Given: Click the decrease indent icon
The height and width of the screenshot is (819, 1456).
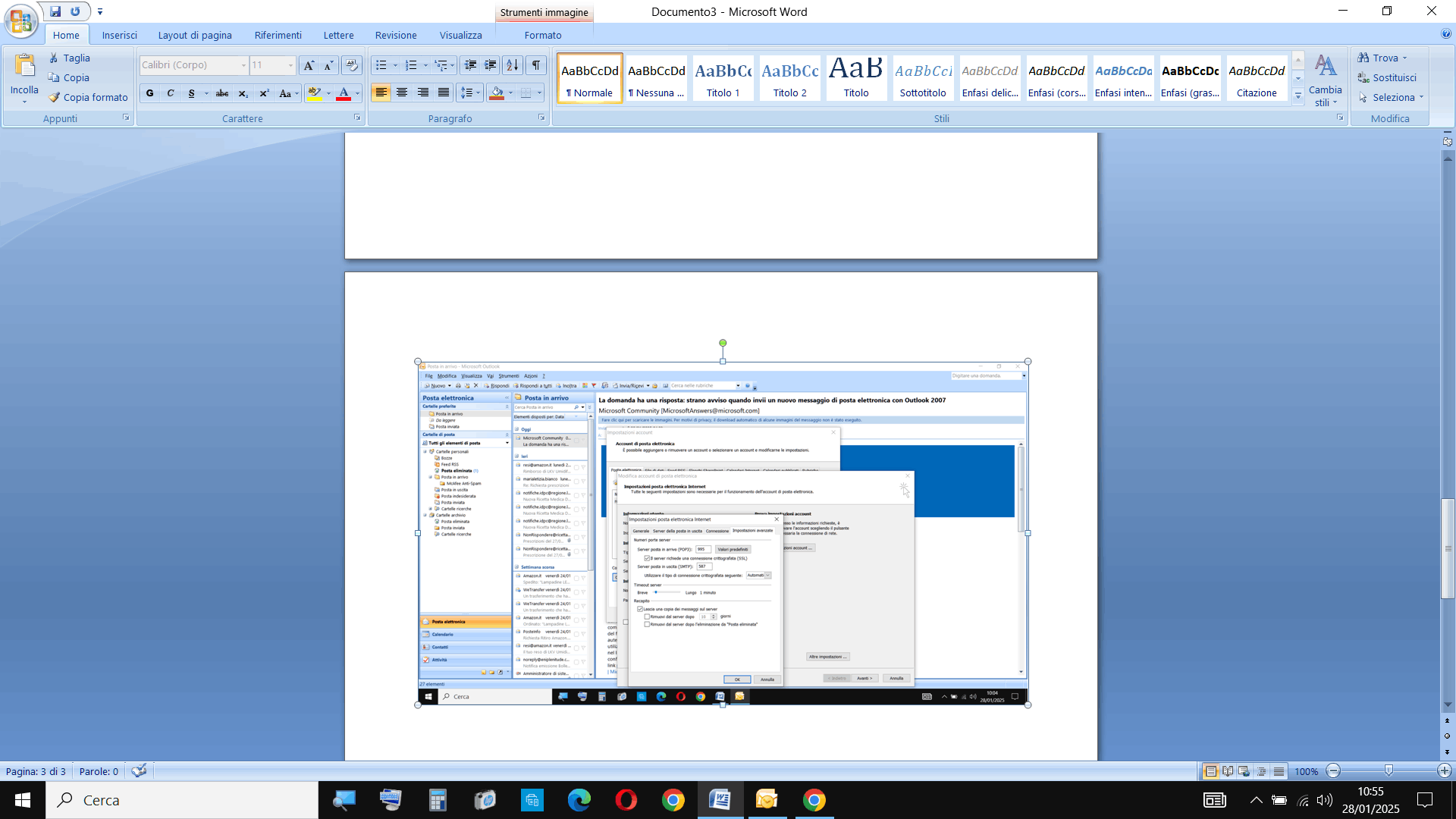Looking at the screenshot, I should 470,65.
